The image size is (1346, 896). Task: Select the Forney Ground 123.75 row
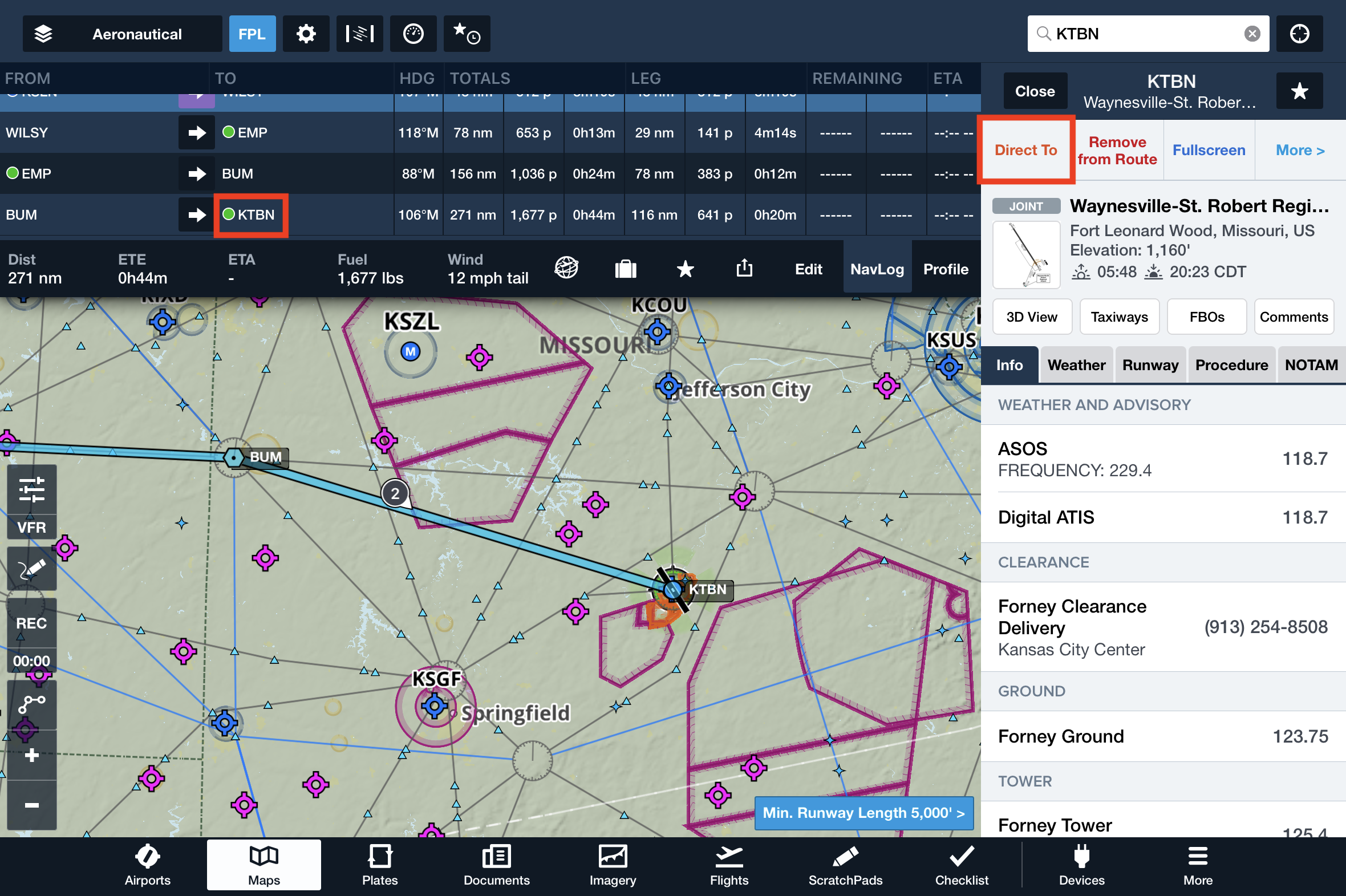[x=1163, y=736]
